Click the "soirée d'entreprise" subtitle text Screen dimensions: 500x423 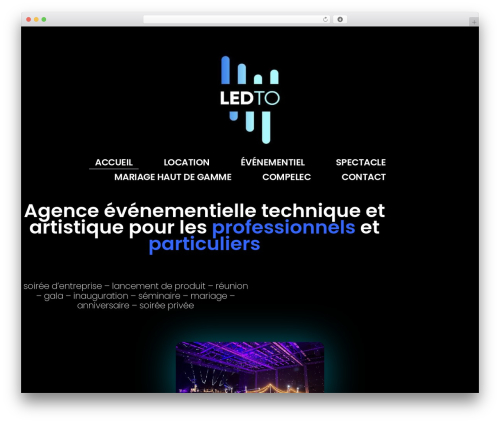click(63, 286)
